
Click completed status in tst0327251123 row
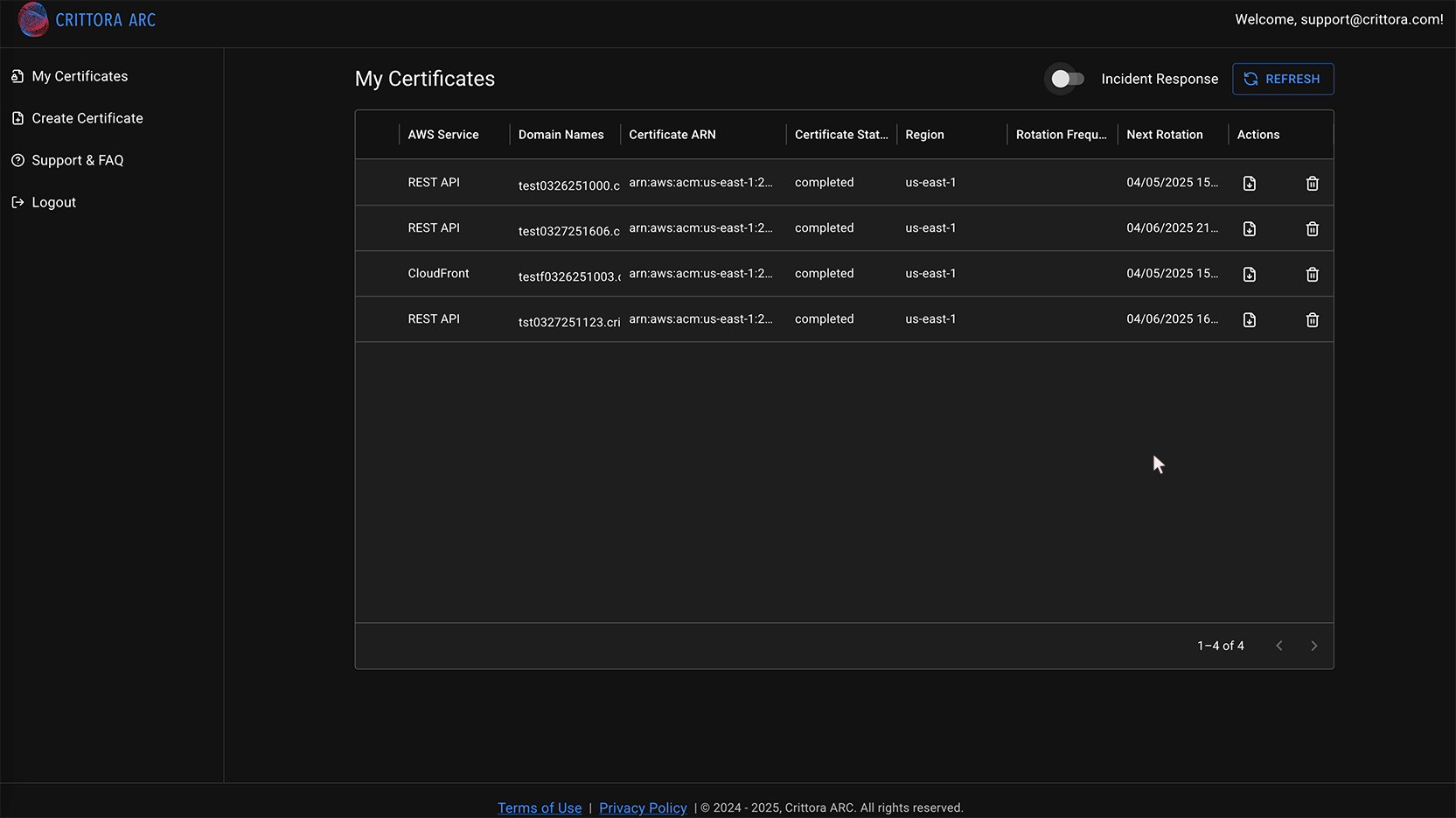(x=824, y=318)
